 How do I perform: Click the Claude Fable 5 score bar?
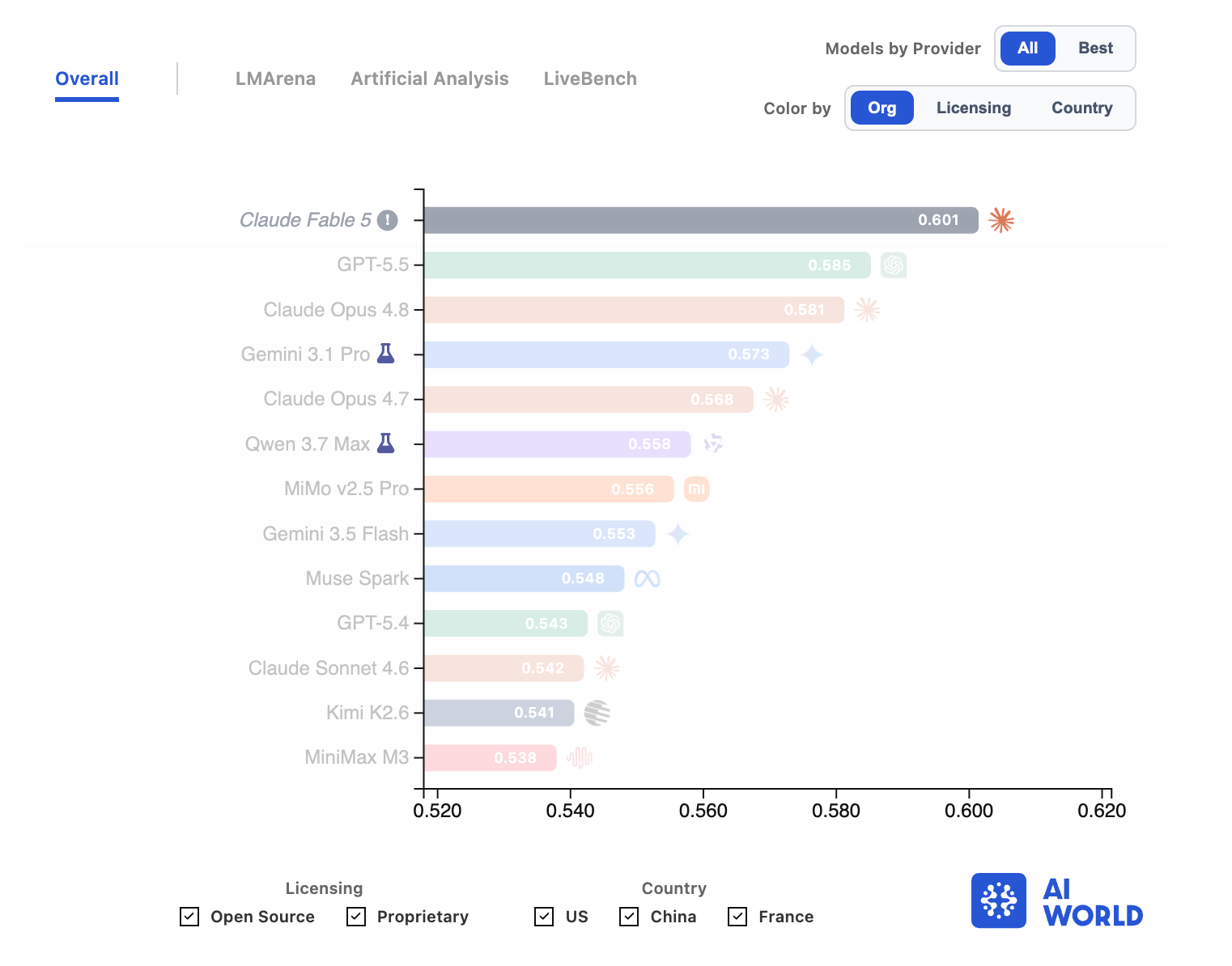701,220
